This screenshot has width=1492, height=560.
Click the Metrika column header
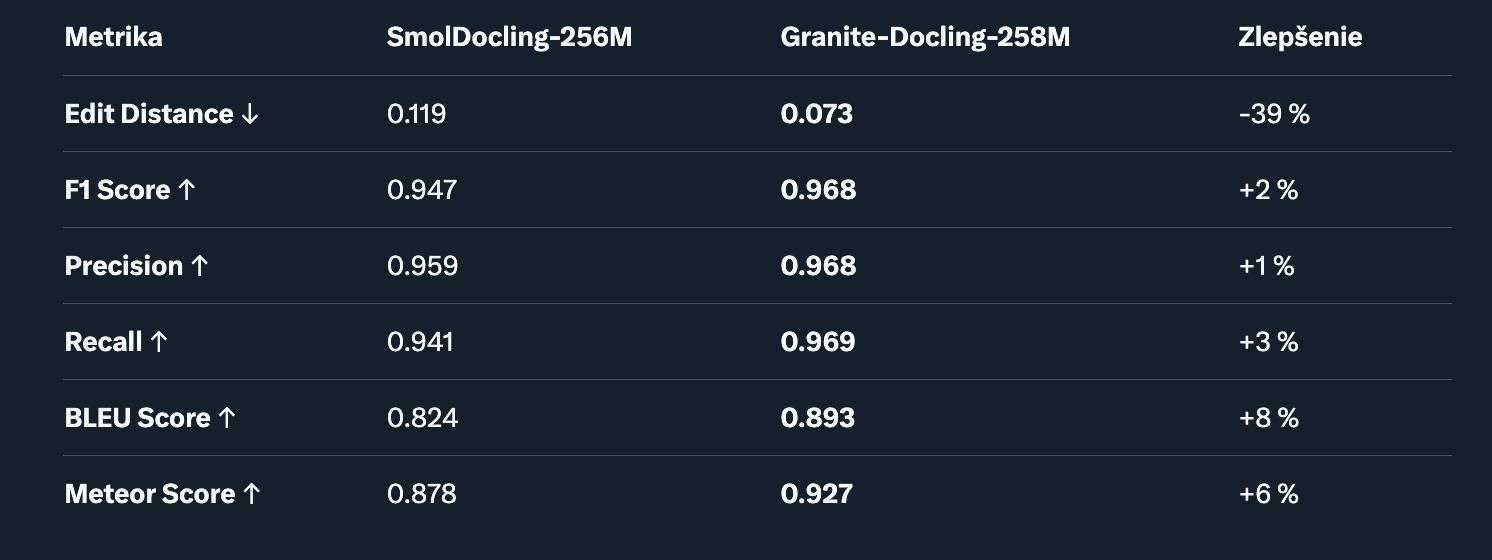113,38
